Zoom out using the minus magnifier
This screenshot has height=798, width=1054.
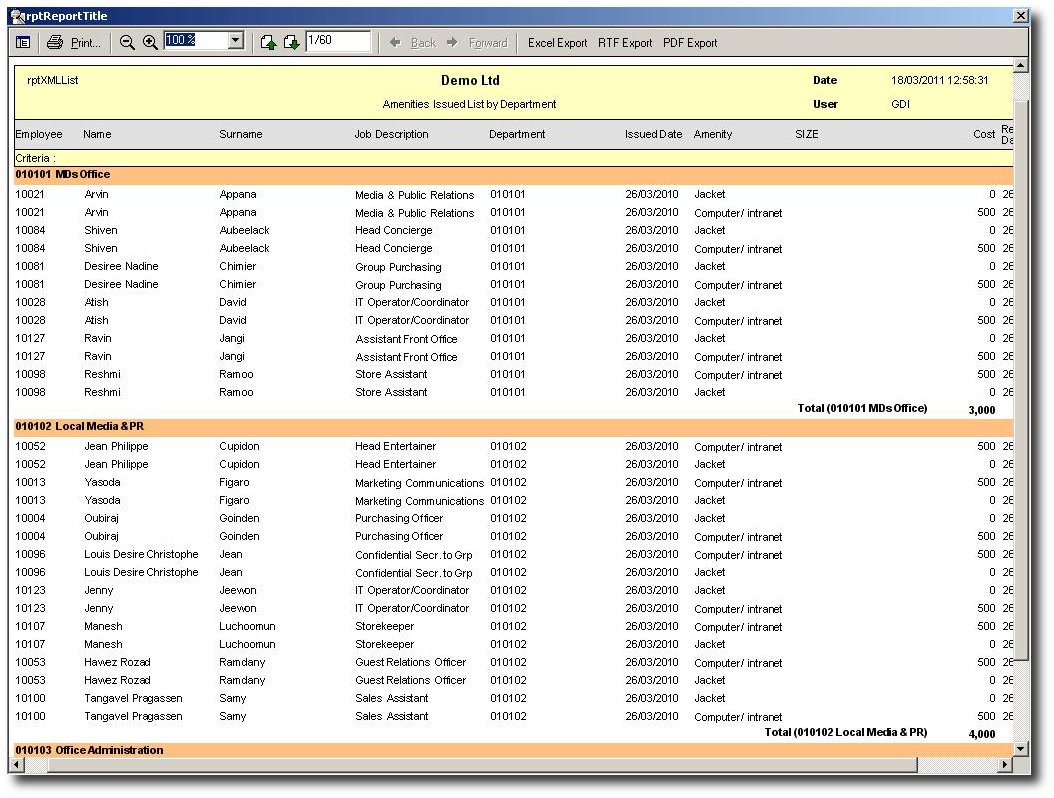pyautogui.click(x=127, y=42)
